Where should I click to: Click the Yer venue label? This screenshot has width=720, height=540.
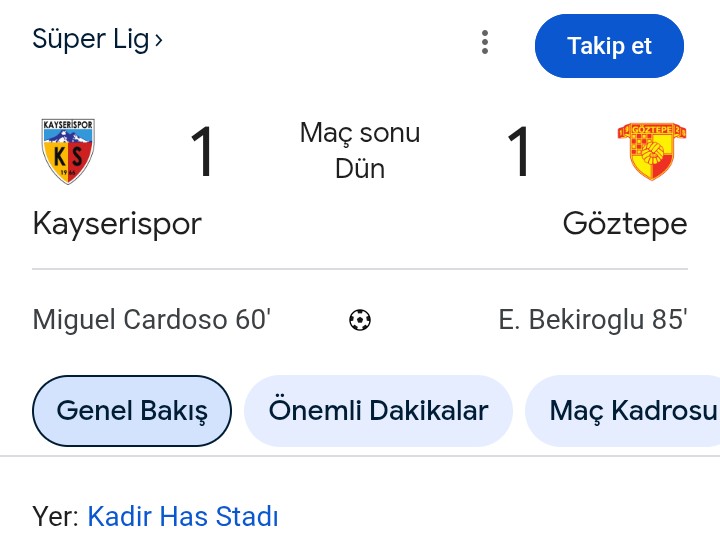55,517
